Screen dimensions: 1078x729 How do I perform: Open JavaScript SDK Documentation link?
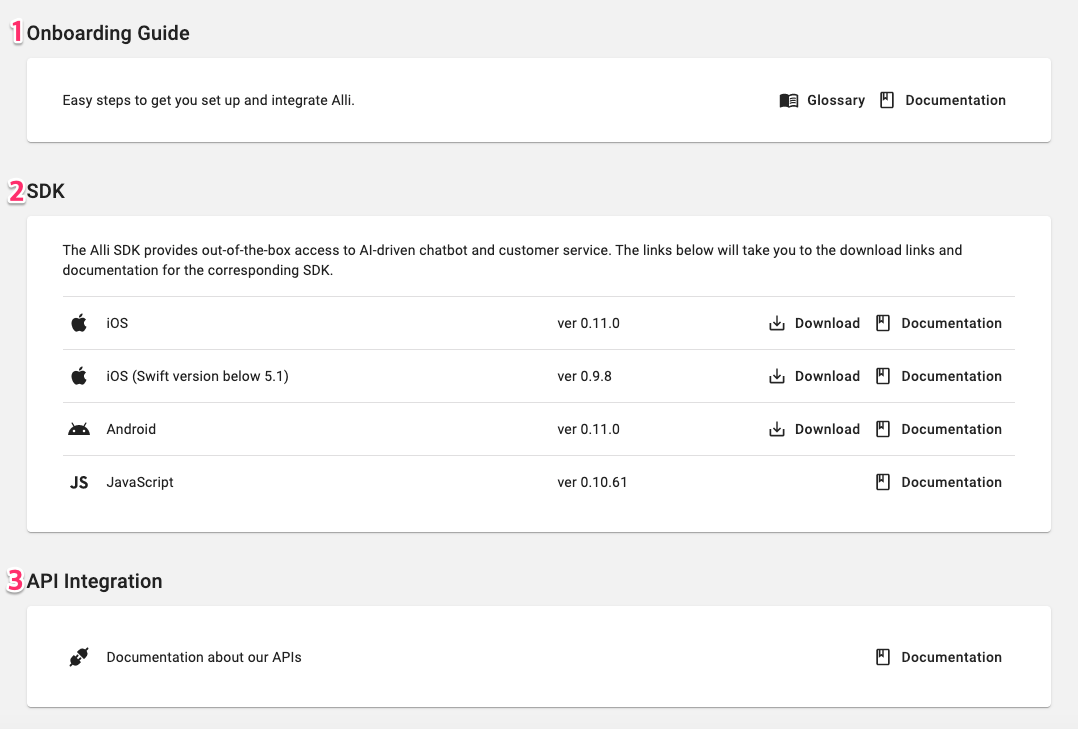(951, 483)
